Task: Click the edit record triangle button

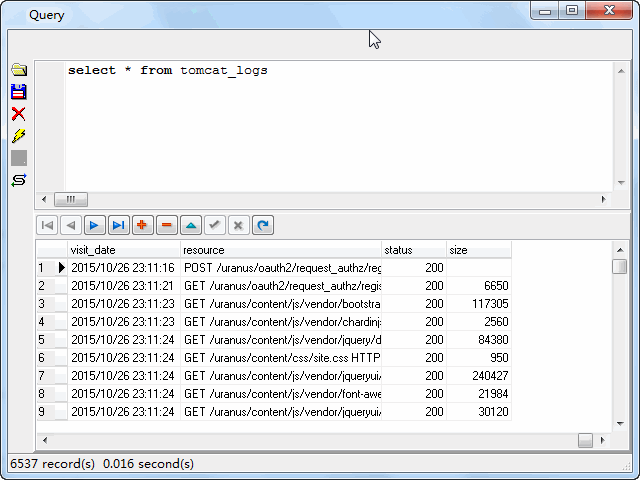Action: coord(190,225)
